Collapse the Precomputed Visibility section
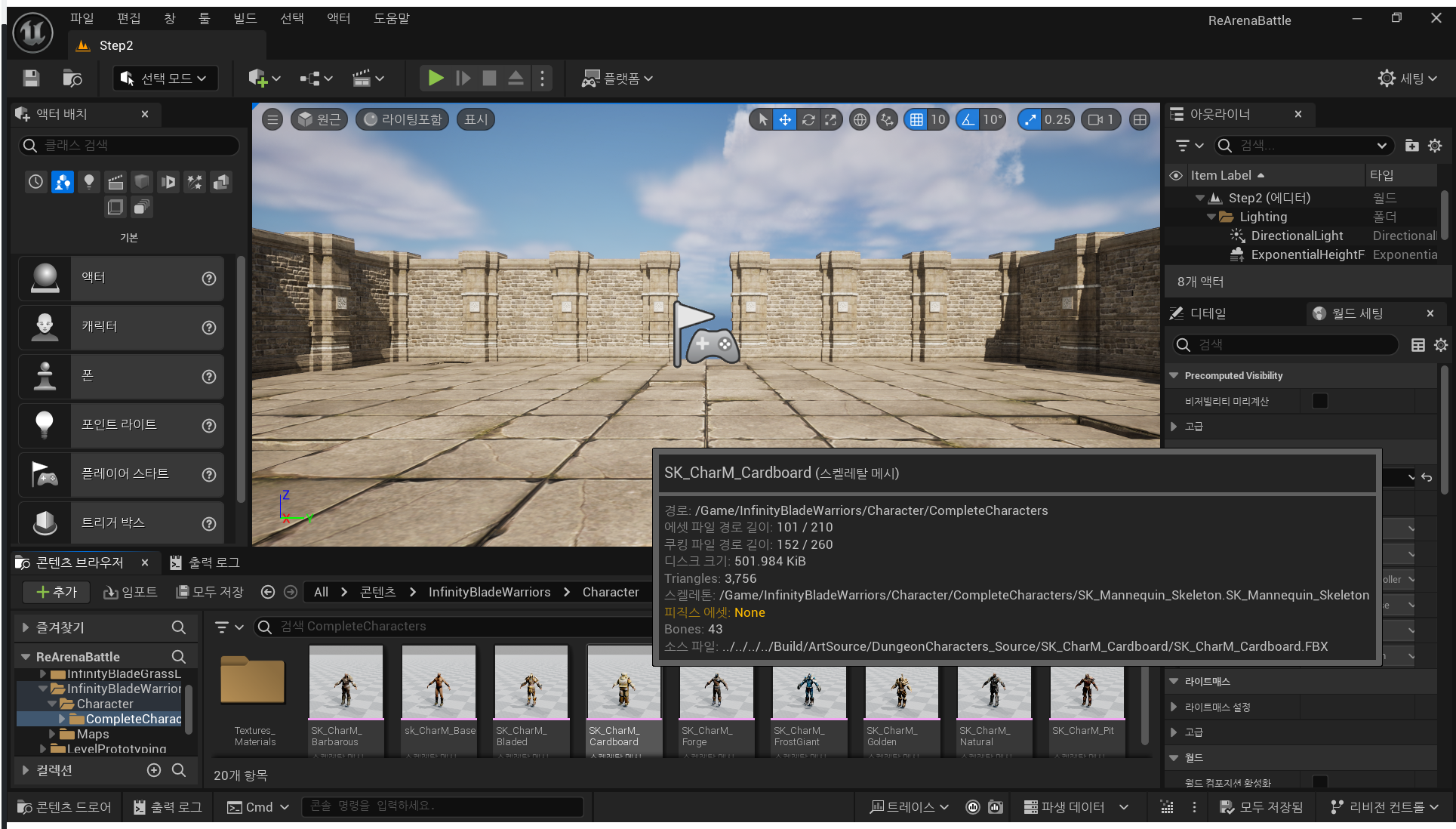Screen dimensions: 1456x829 [x=1174, y=375]
